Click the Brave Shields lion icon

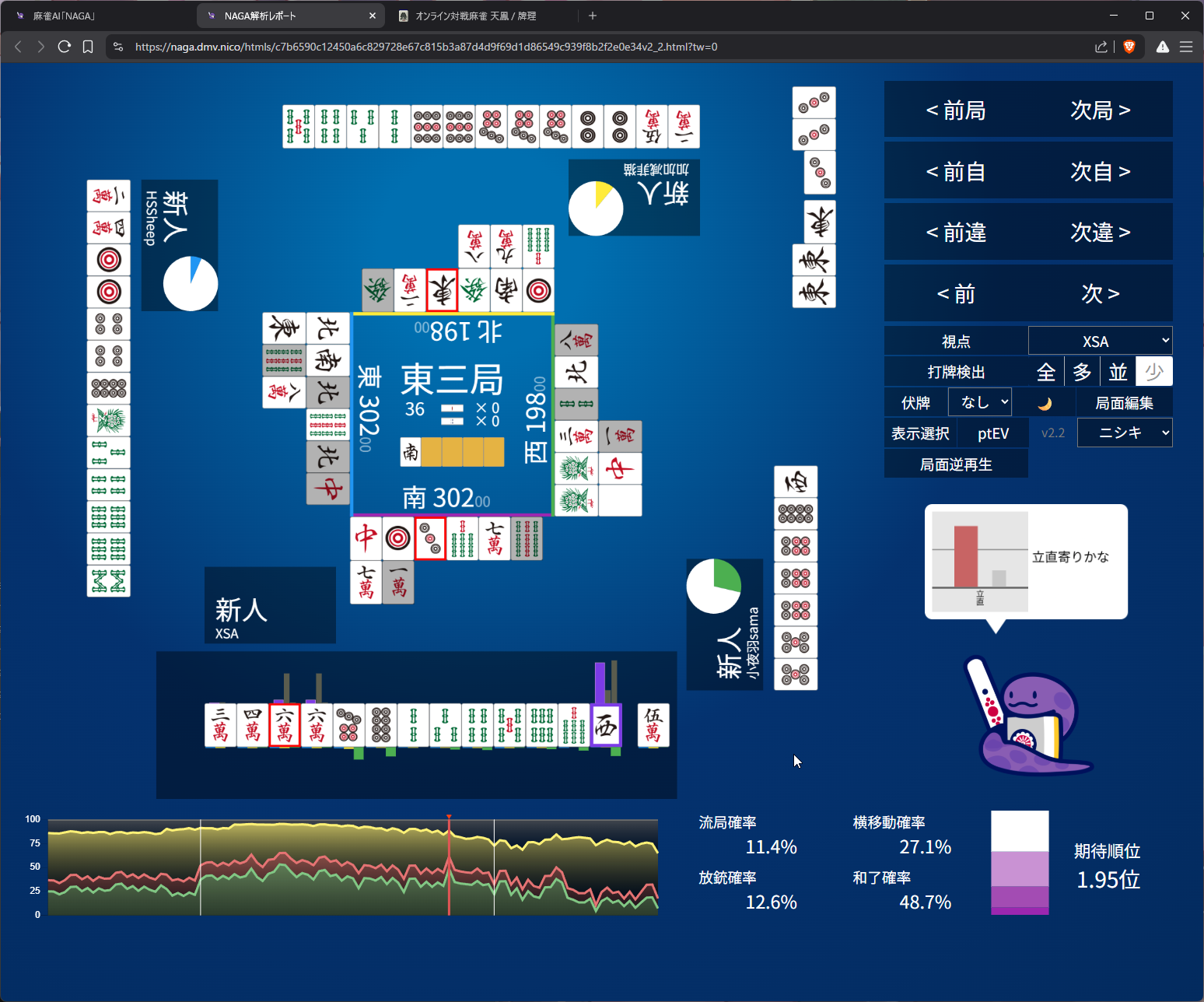1129,47
